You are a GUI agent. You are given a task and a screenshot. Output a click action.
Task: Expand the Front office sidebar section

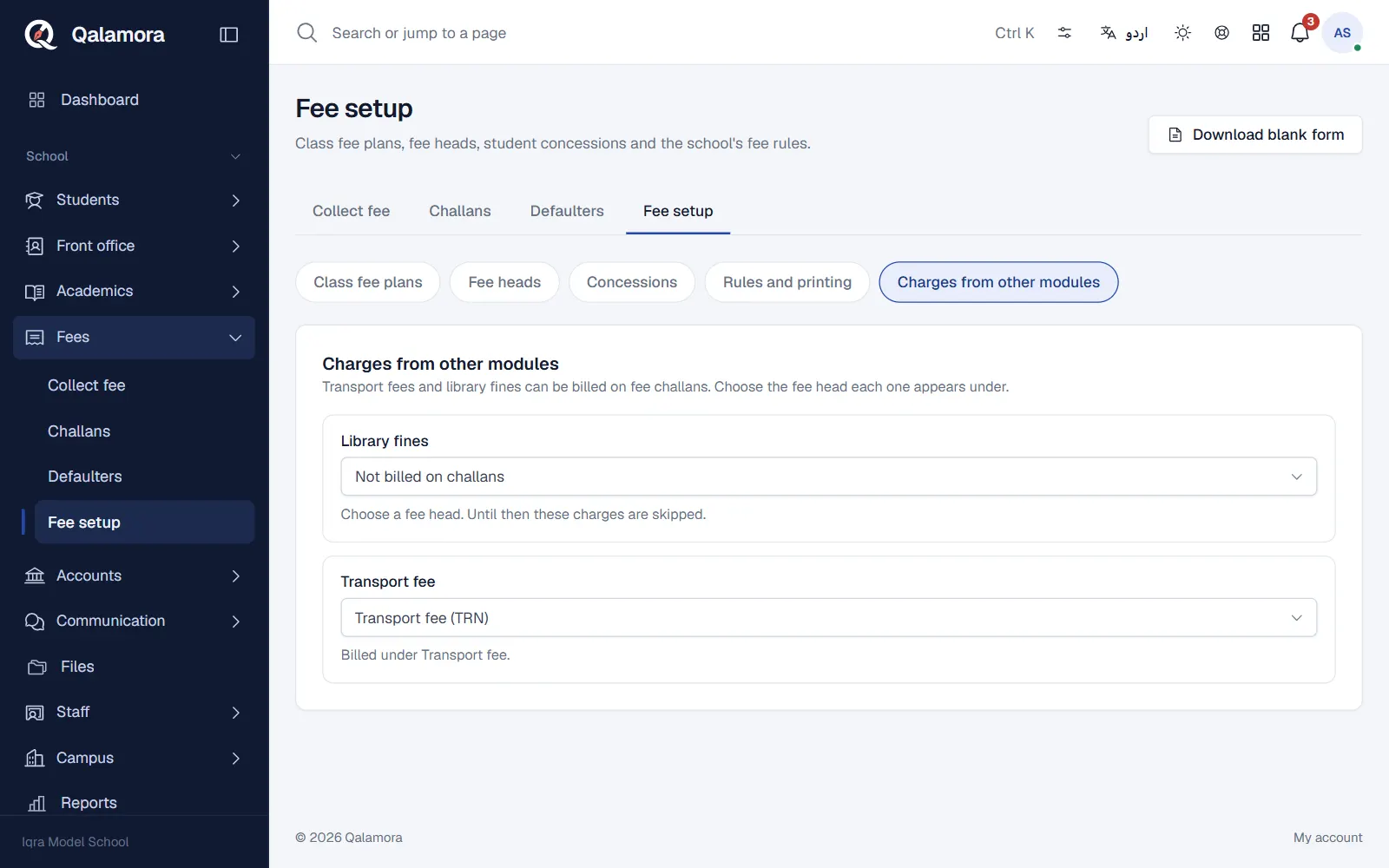click(135, 246)
